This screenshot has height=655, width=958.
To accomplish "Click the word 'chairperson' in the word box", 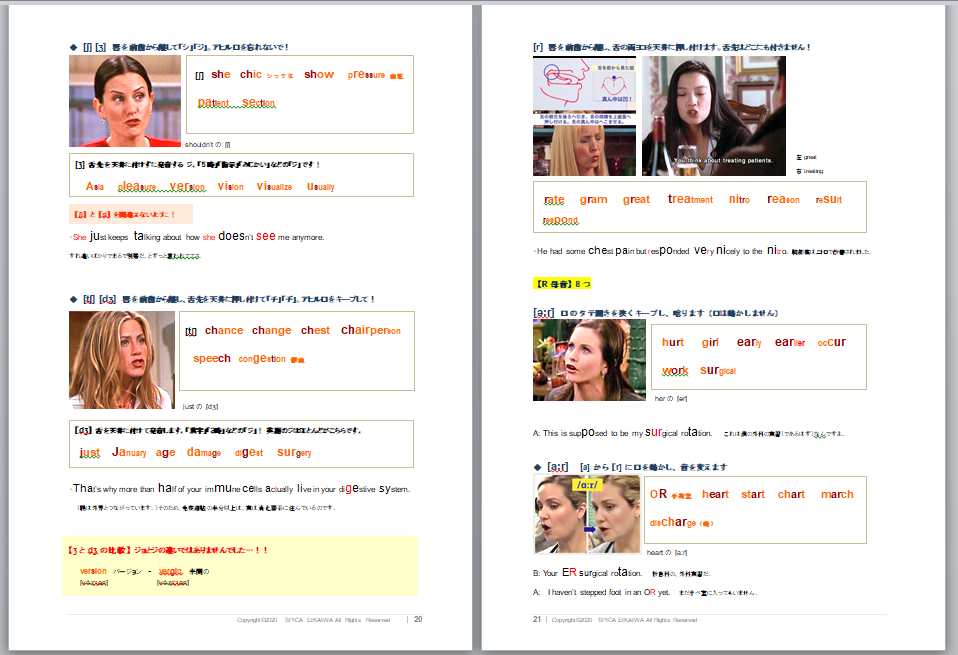I will point(370,331).
